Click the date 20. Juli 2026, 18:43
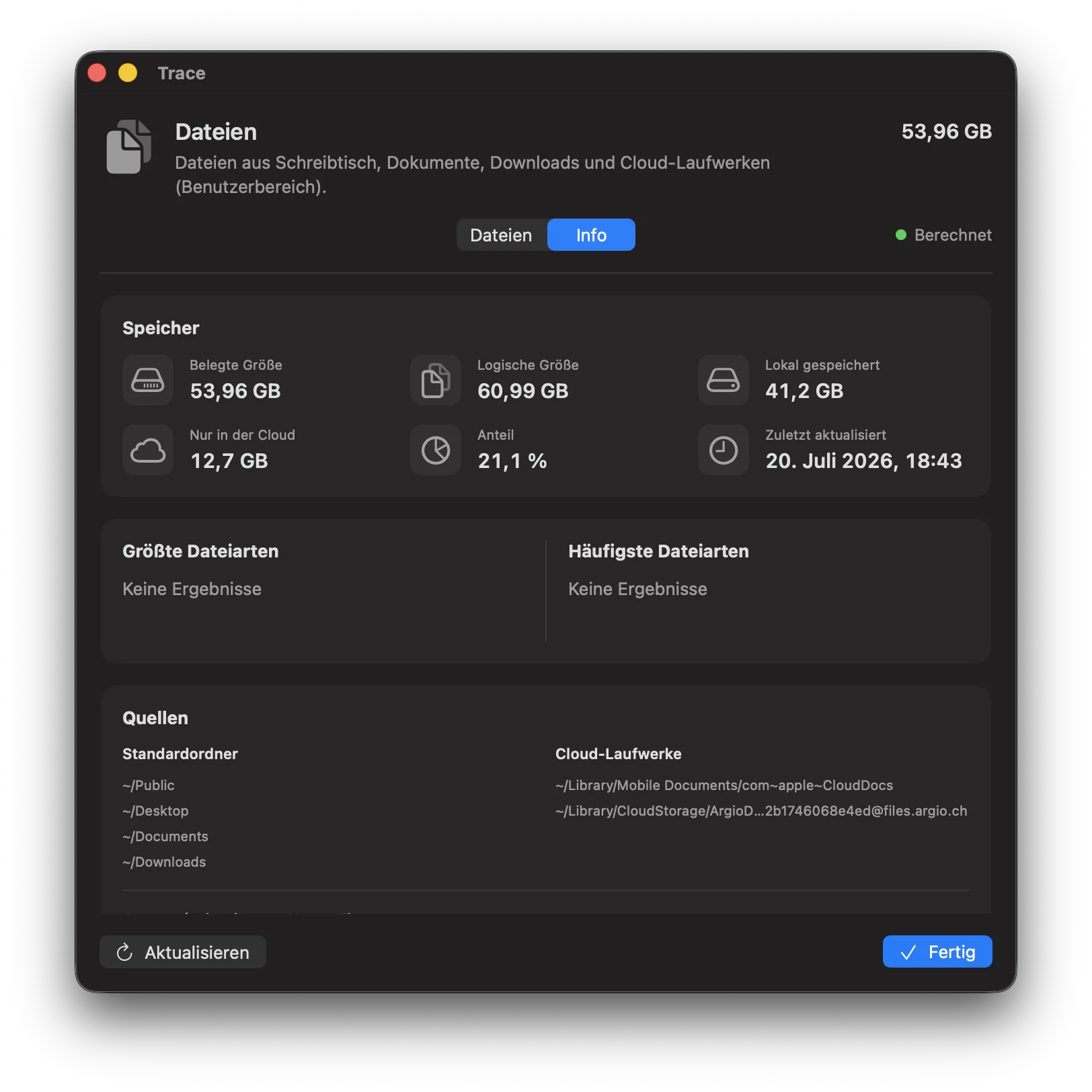This screenshot has width=1092, height=1092. click(864, 461)
